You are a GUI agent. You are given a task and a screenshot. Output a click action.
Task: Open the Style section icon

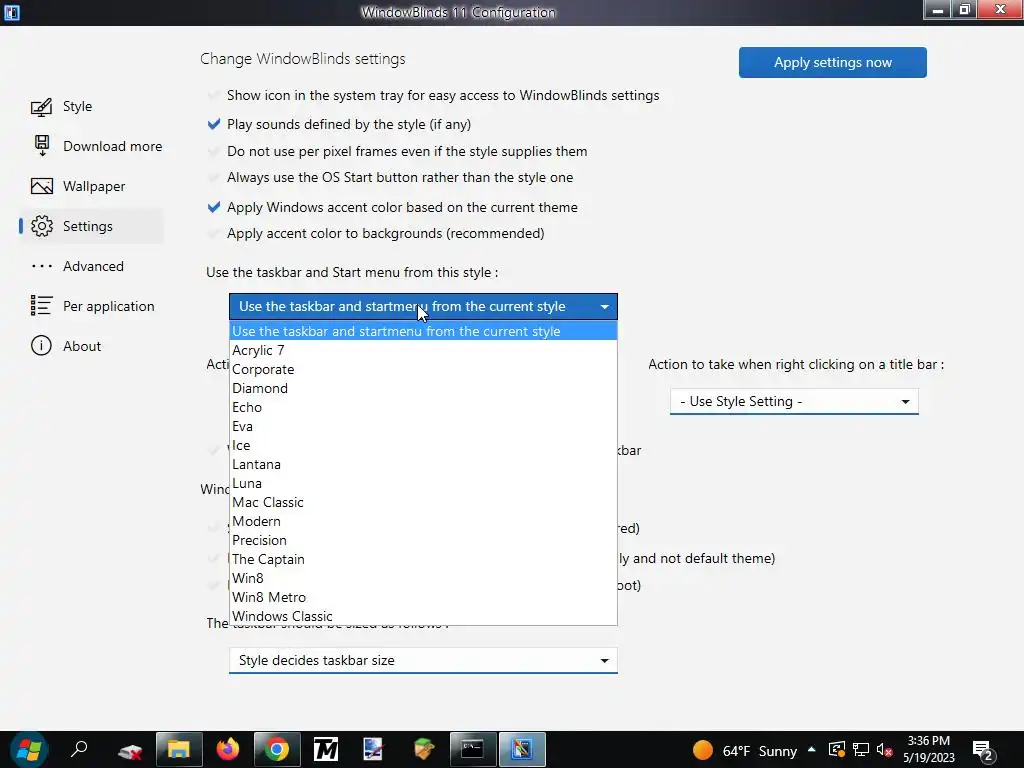[x=42, y=106]
